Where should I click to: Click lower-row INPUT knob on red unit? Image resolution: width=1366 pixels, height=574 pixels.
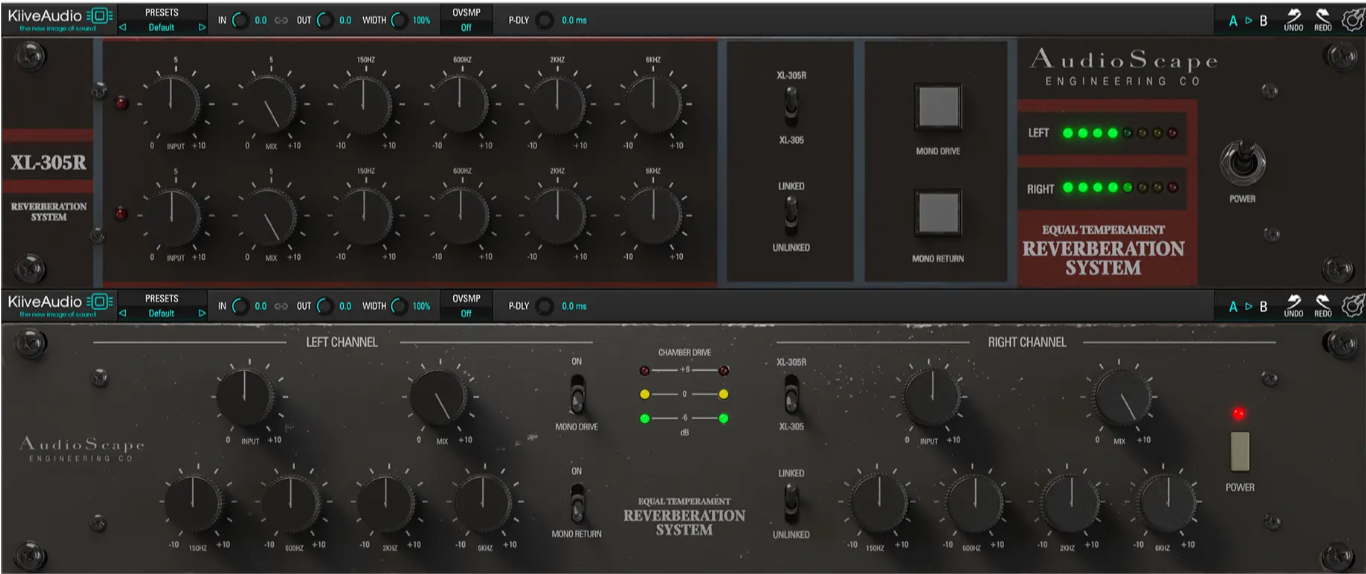pyautogui.click(x=172, y=215)
